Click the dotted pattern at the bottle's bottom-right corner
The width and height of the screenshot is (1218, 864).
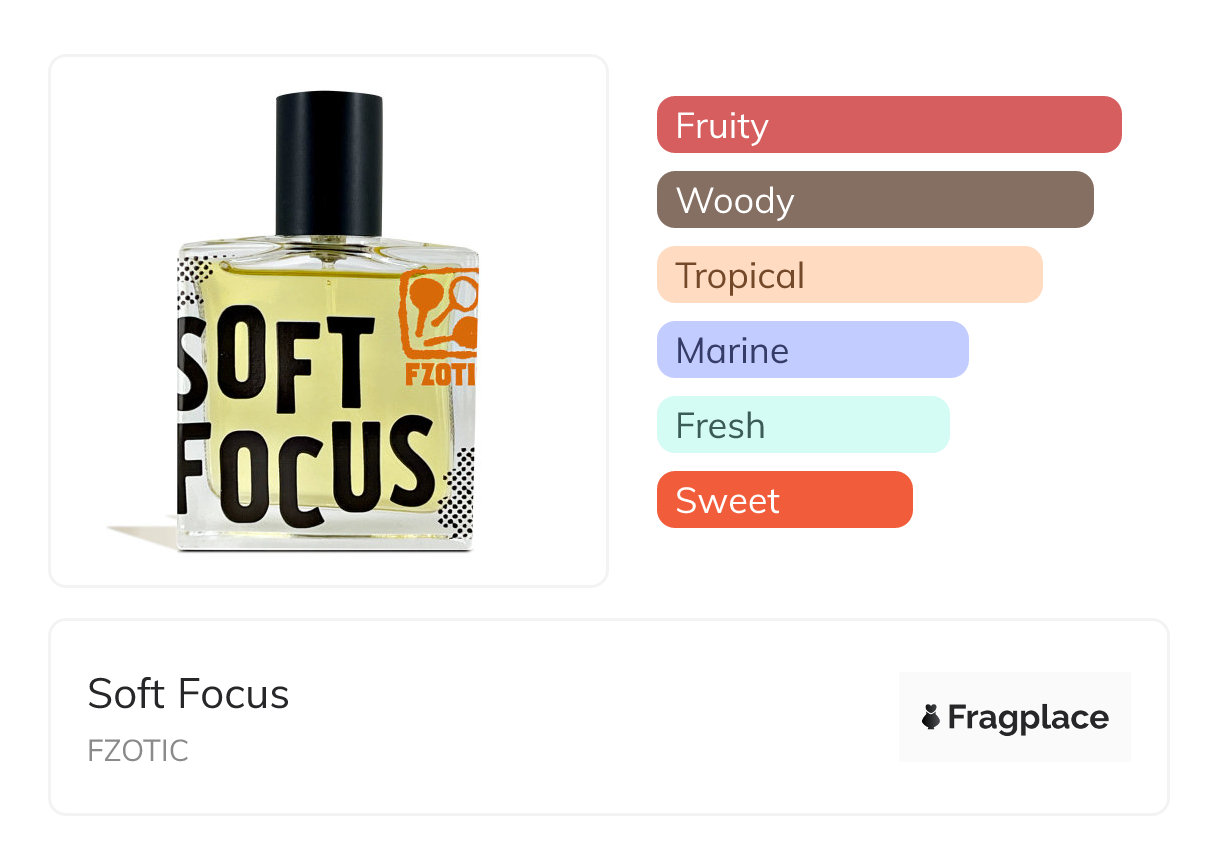tap(457, 496)
